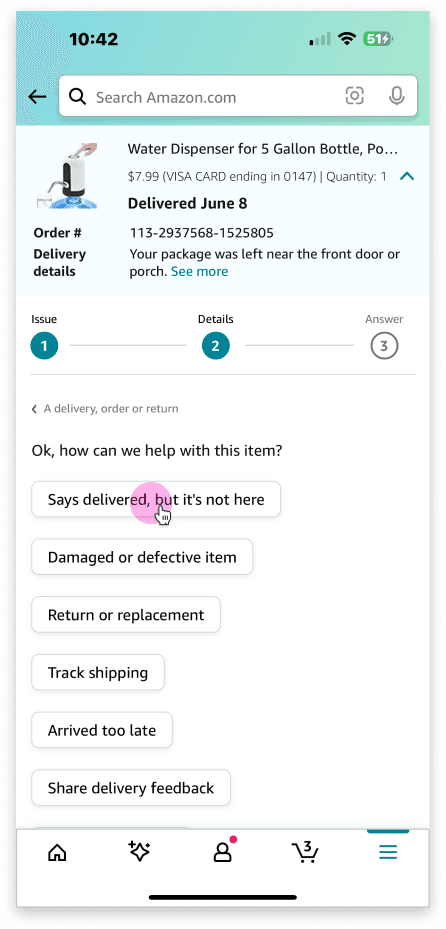Viewport: 446px width, 929px height.
Task: Choose Arrived too late
Action: click(x=102, y=730)
